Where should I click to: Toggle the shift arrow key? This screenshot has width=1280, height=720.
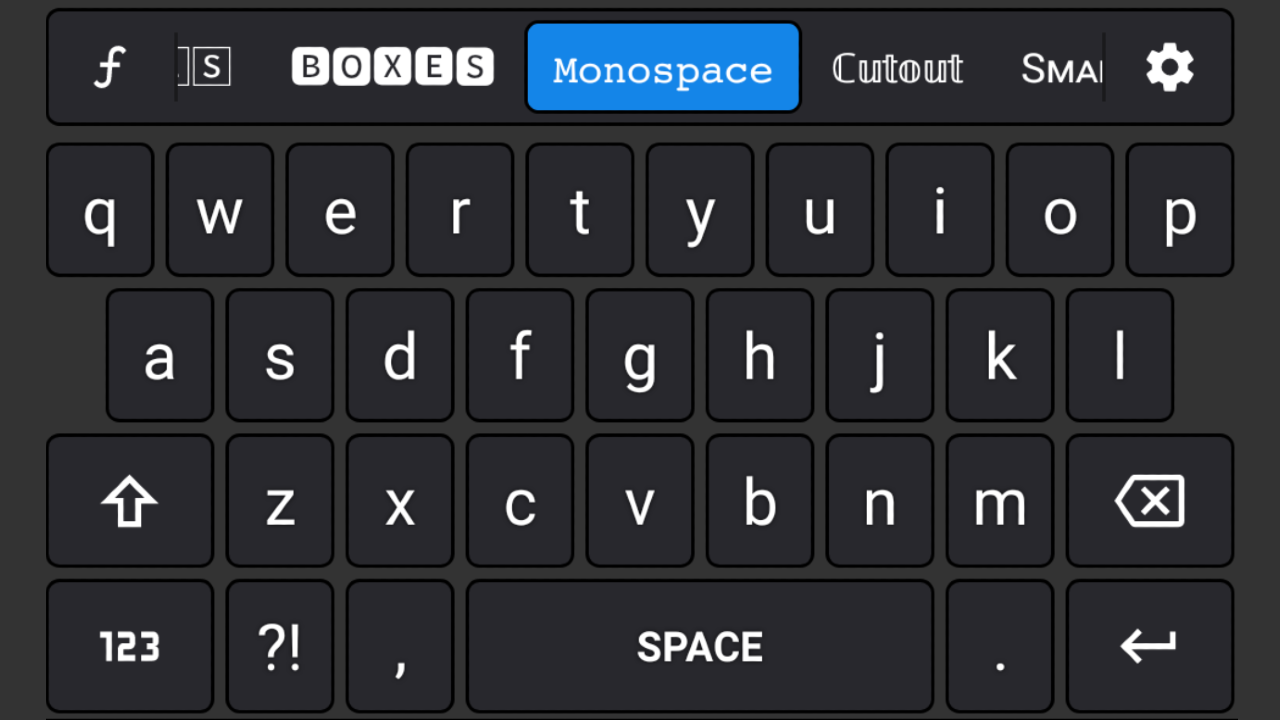coord(130,501)
